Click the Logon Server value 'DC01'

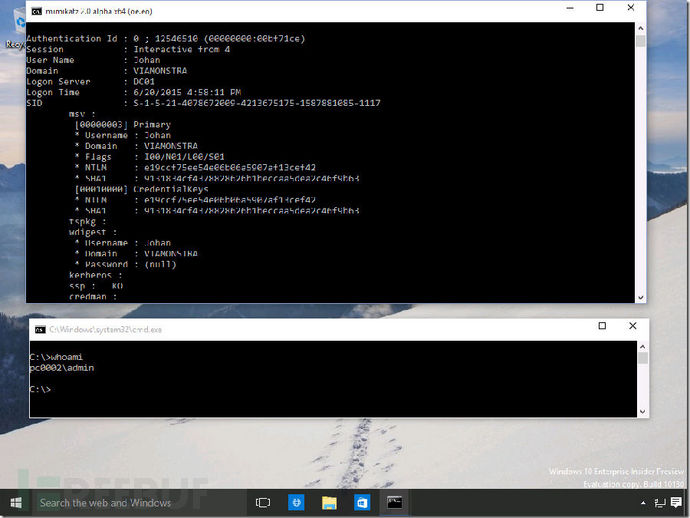144,81
